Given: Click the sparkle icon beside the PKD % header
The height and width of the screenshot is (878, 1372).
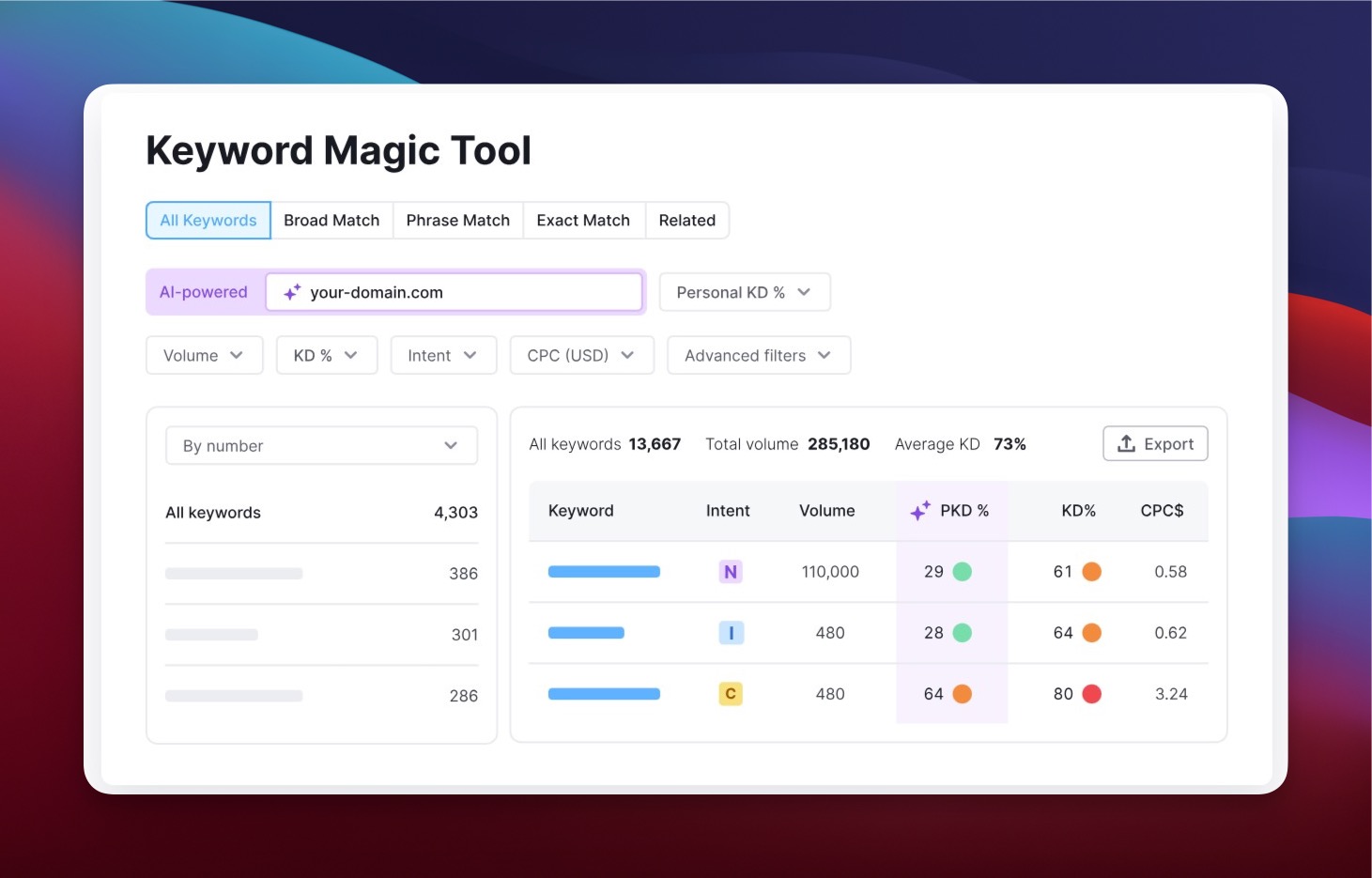Looking at the screenshot, I should 918,510.
